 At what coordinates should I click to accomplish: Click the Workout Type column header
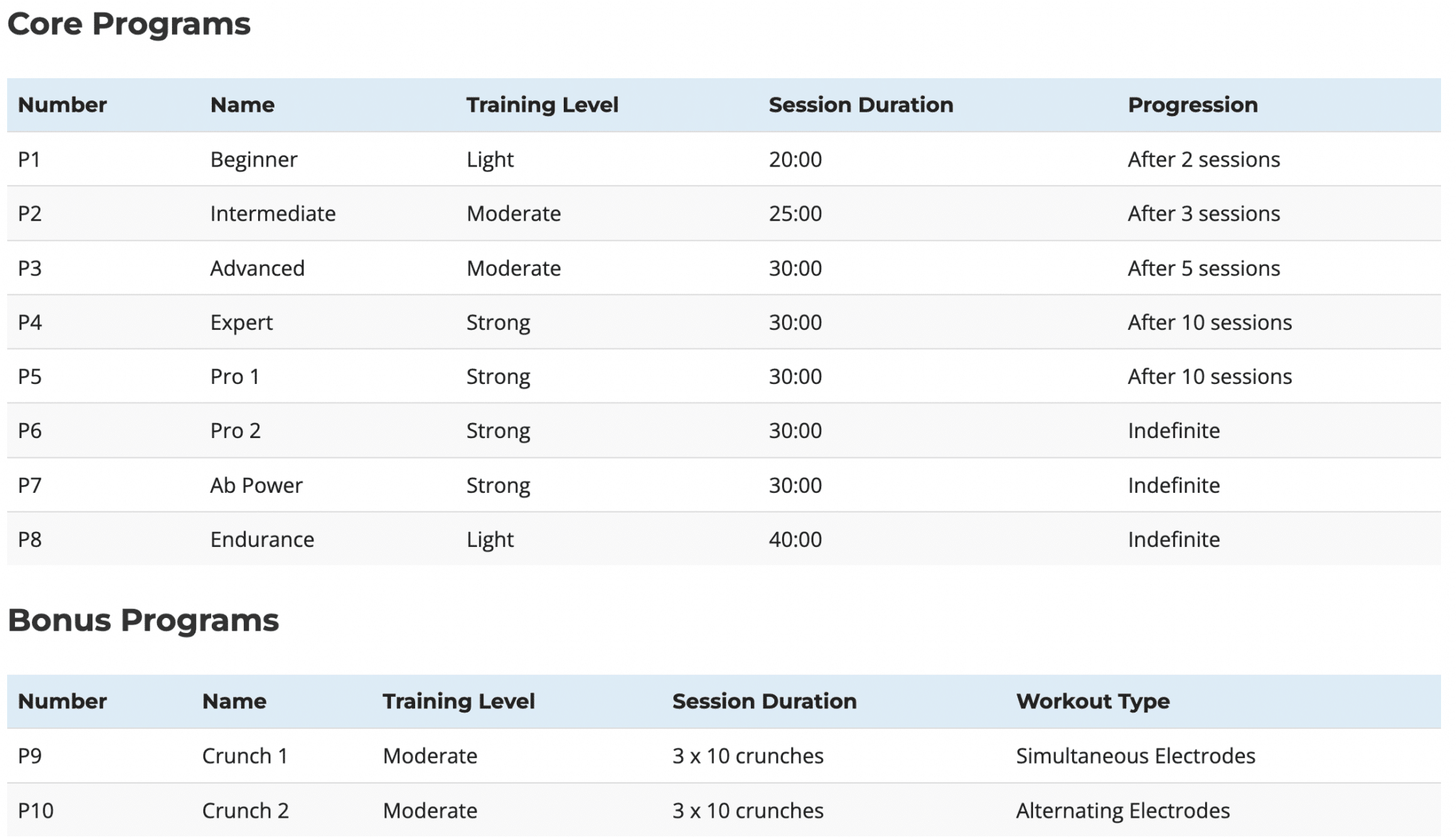(x=1092, y=702)
